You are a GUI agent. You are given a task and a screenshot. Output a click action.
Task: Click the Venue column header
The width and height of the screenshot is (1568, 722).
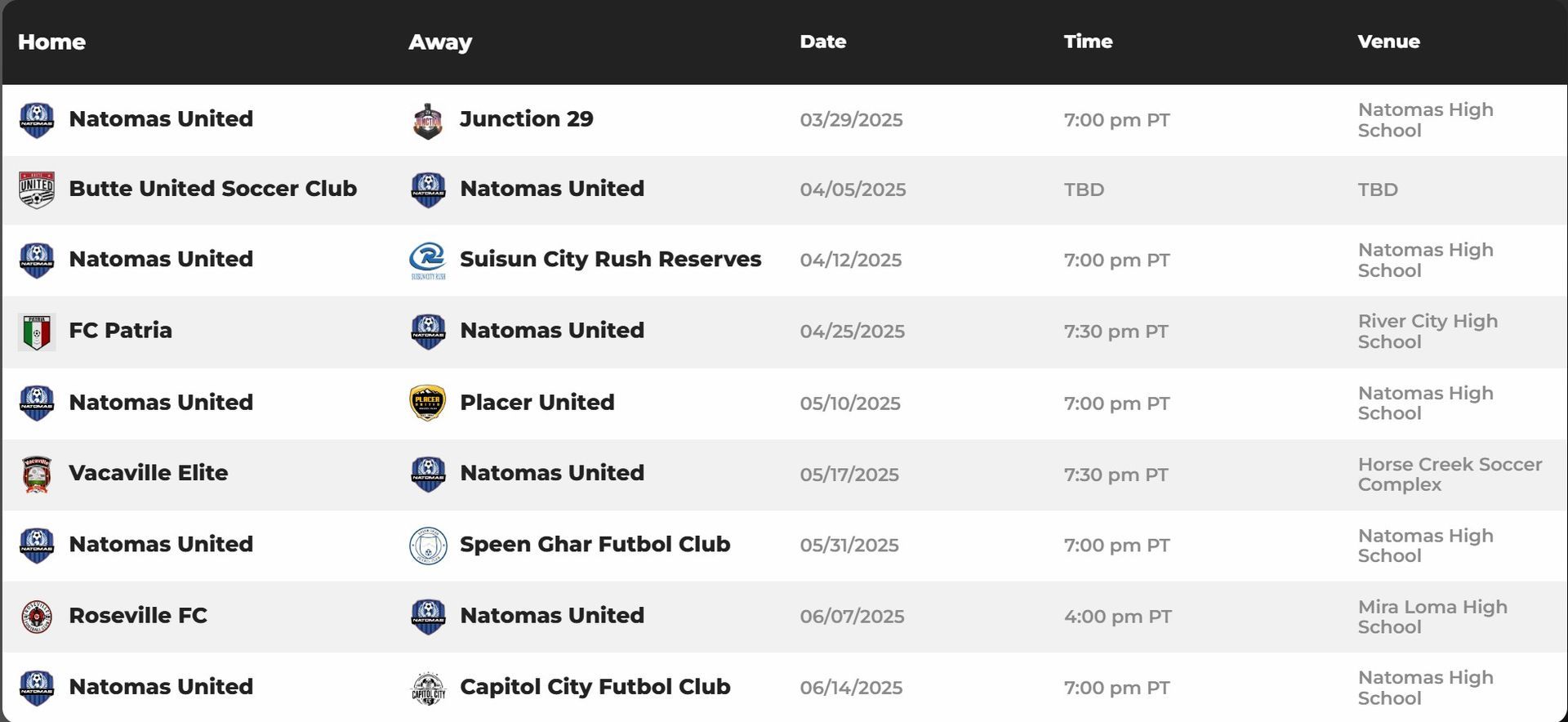(1388, 42)
